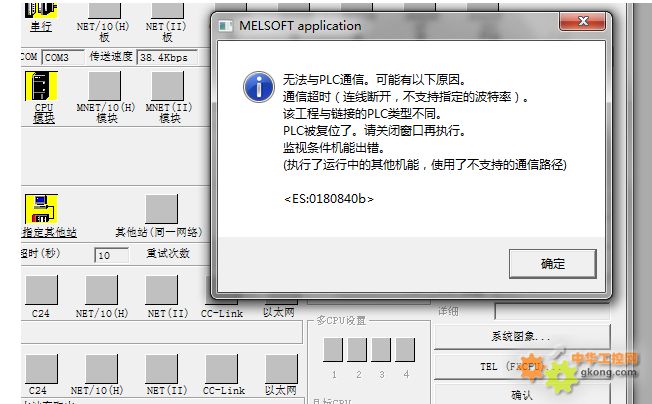Screen dimensions: 652x404
Task: Click the COM3 port field
Action: click(63, 57)
